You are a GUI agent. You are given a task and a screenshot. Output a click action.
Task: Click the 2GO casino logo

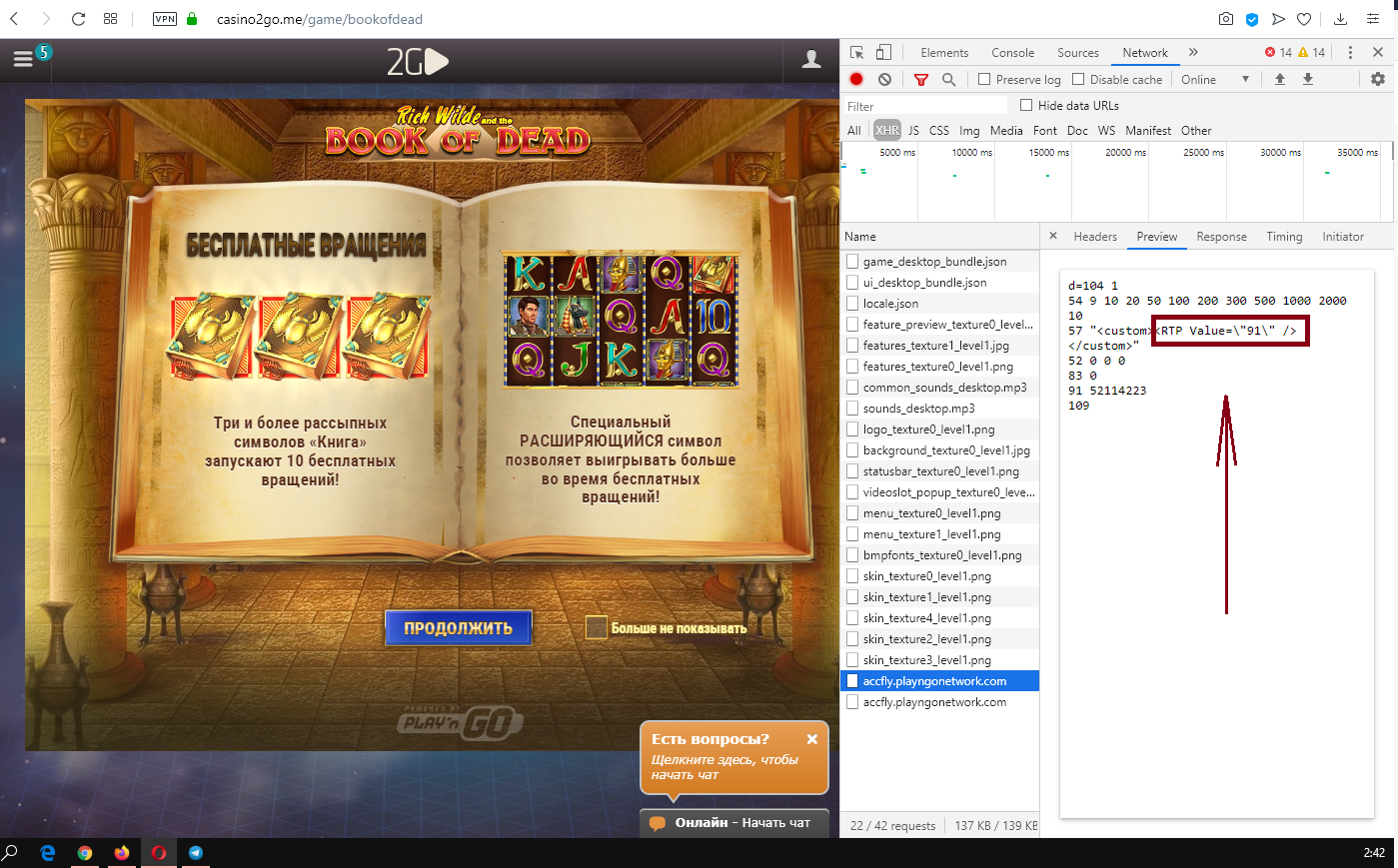point(418,63)
